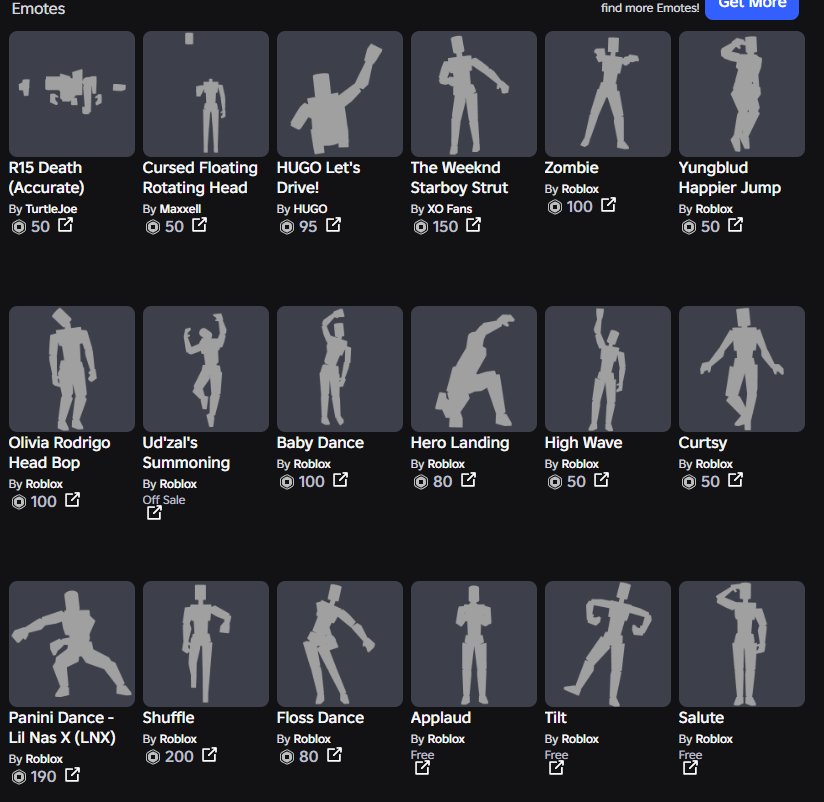Click Robux coin icon beside Hero Landing price 80
Image resolution: width=824 pixels, height=802 pixels.
click(x=421, y=482)
